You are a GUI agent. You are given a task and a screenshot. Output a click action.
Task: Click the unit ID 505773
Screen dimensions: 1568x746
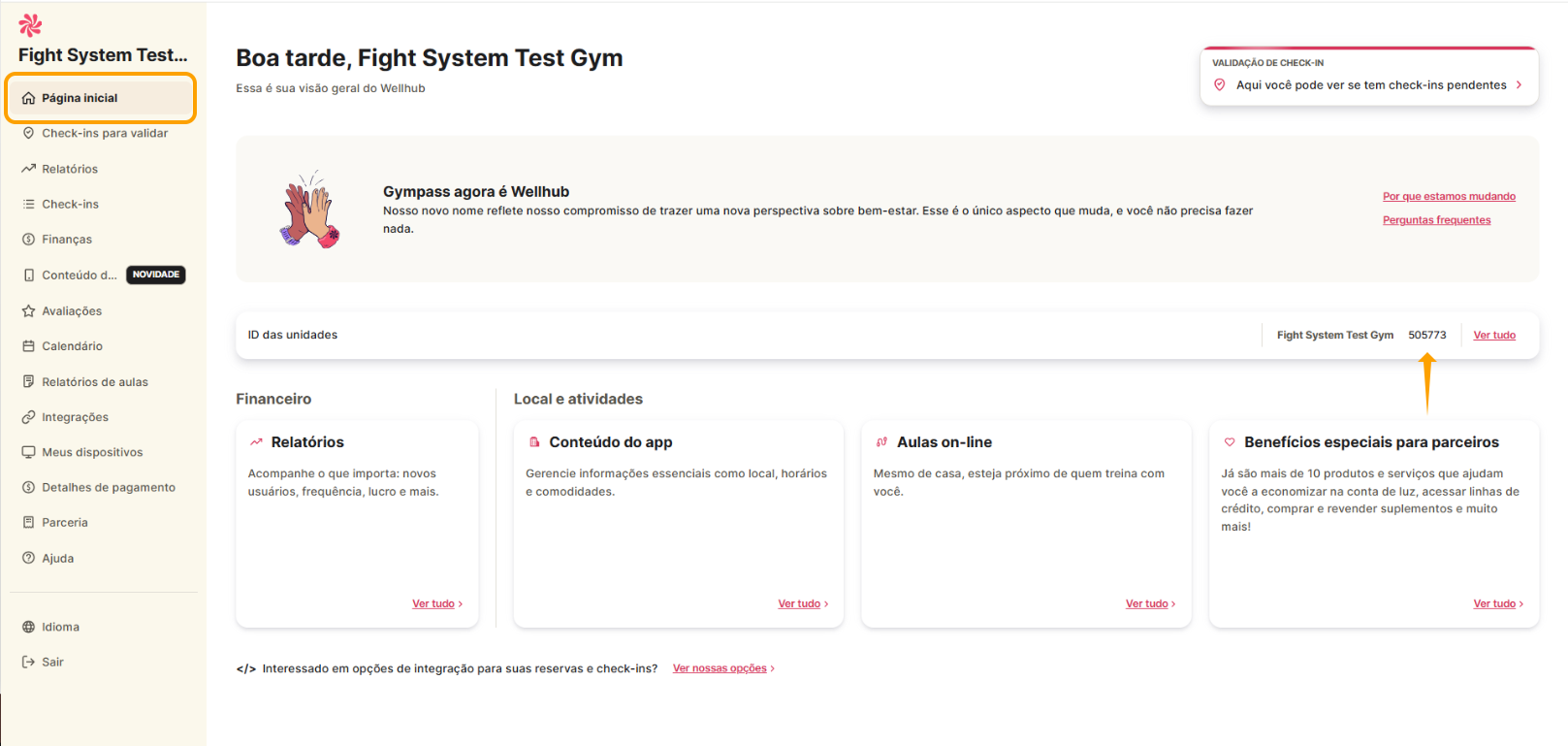(x=1427, y=335)
